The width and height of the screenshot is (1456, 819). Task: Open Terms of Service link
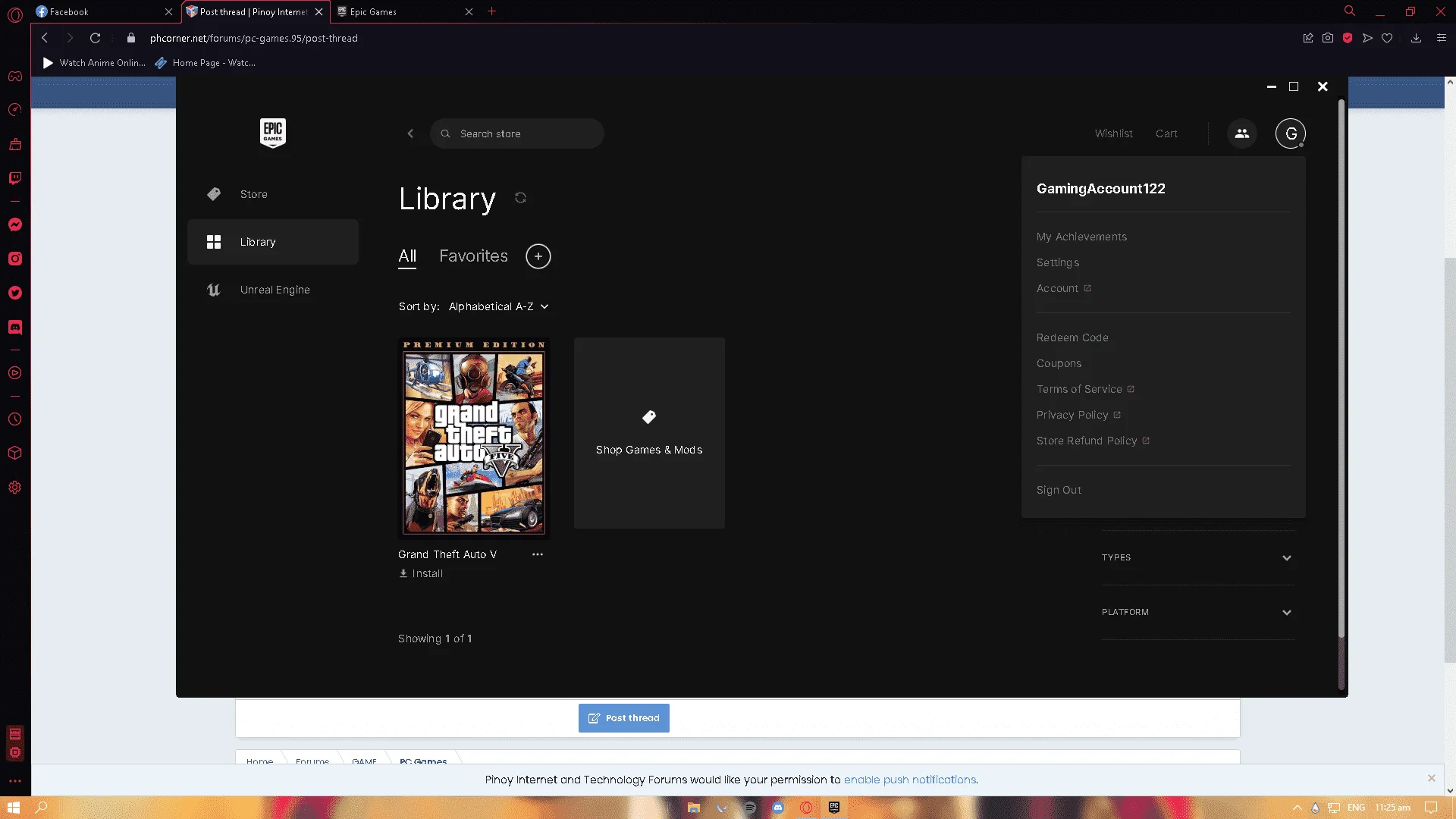coord(1085,389)
